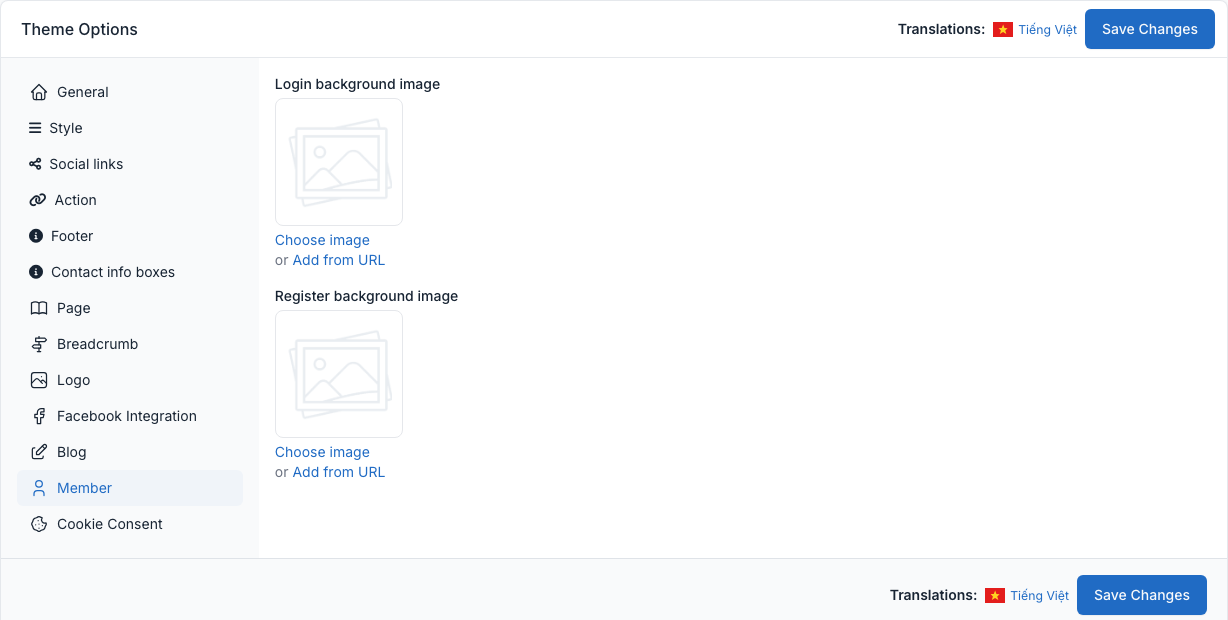This screenshot has width=1228, height=620.
Task: Open the Blog options
Action: 130,452
